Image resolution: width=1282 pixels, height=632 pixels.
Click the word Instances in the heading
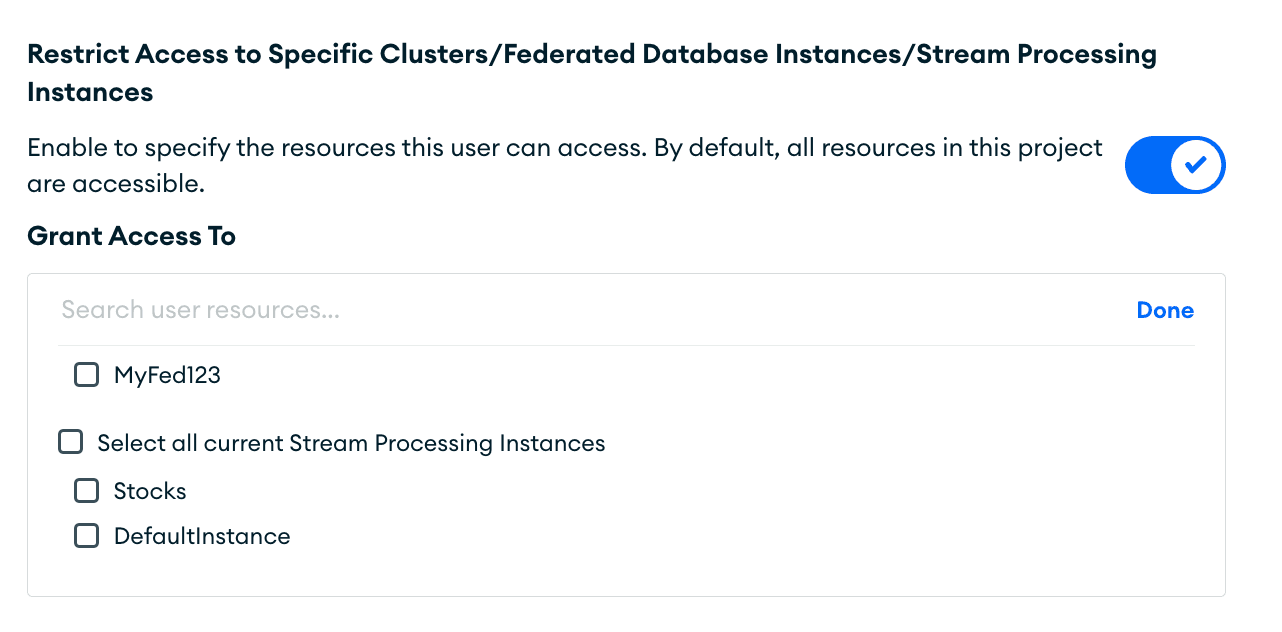pos(90,93)
